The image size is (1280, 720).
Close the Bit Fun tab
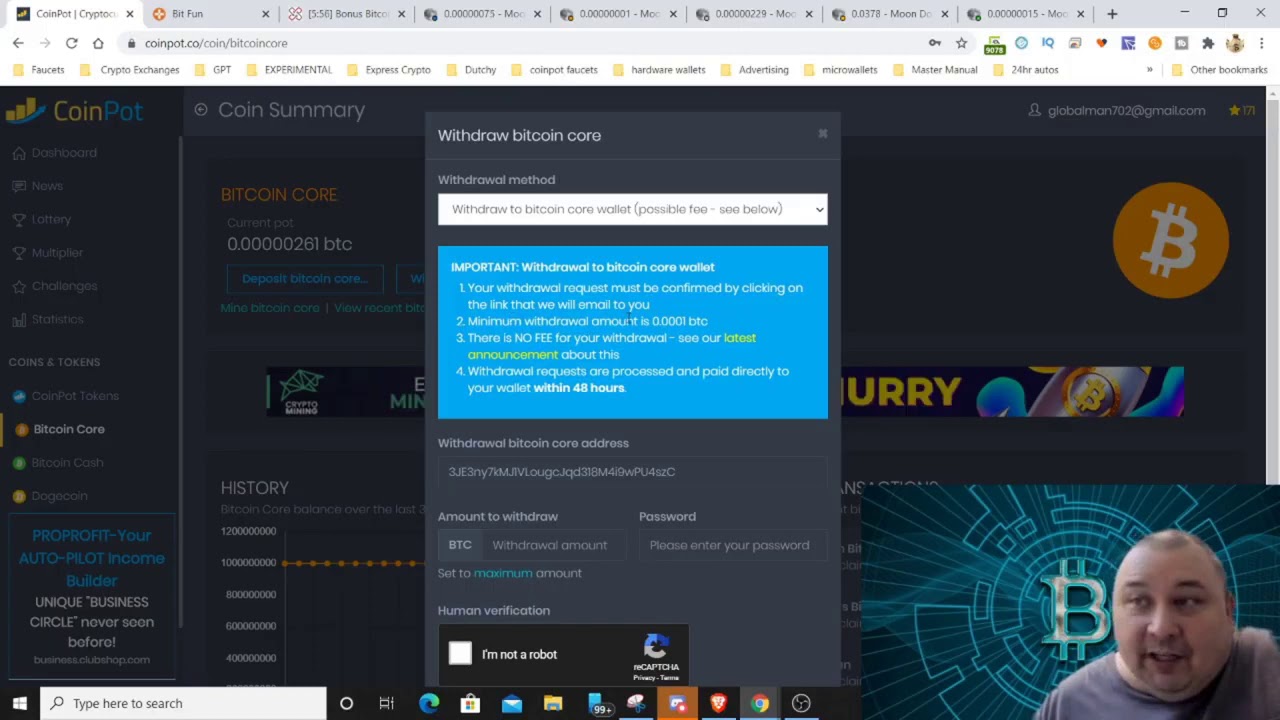click(x=266, y=14)
